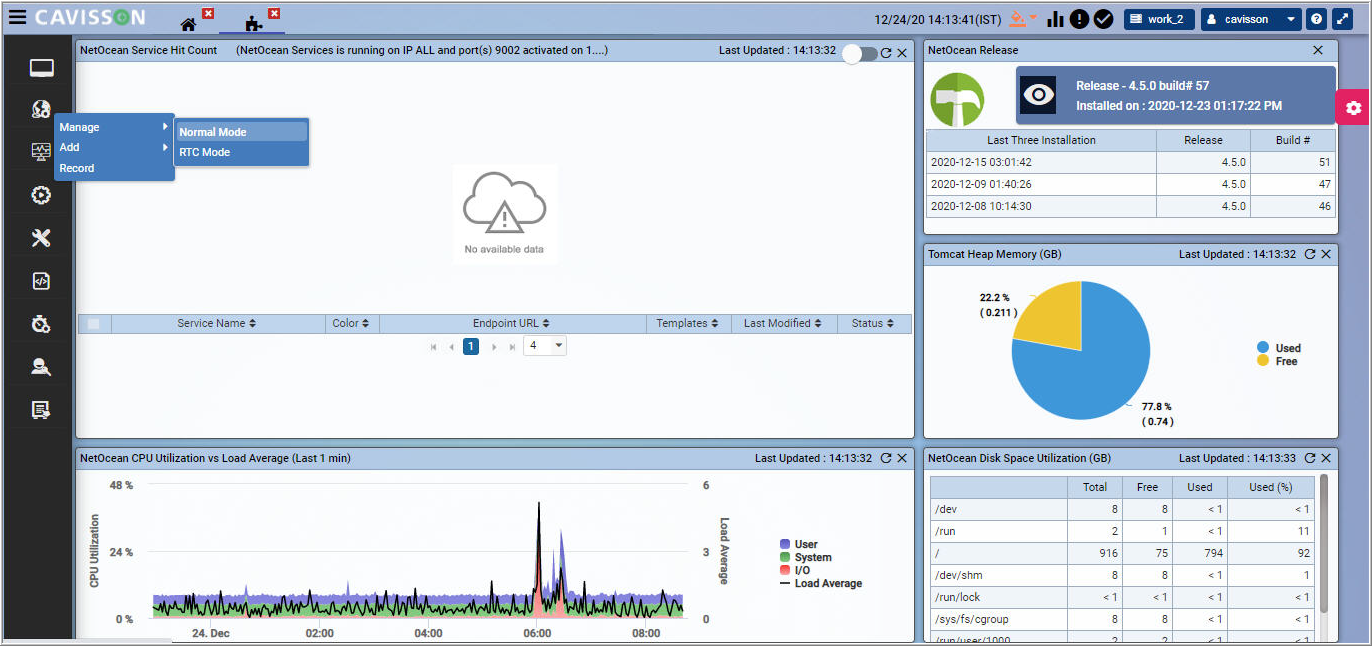
Task: Refresh the CPU Utilization panel
Action: pyautogui.click(x=886, y=458)
